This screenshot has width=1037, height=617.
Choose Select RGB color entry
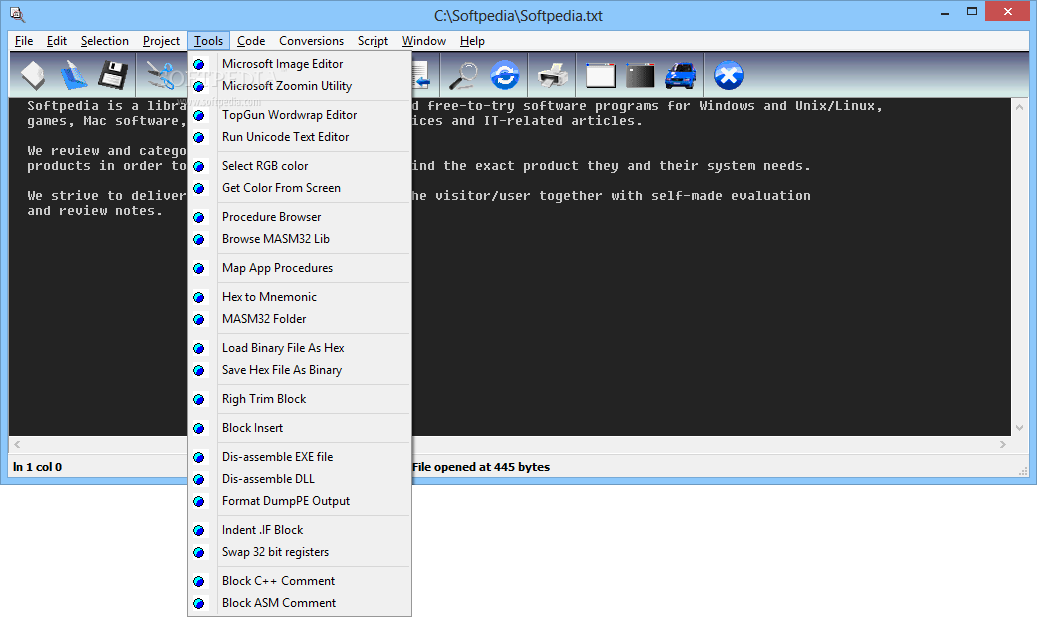(x=299, y=166)
